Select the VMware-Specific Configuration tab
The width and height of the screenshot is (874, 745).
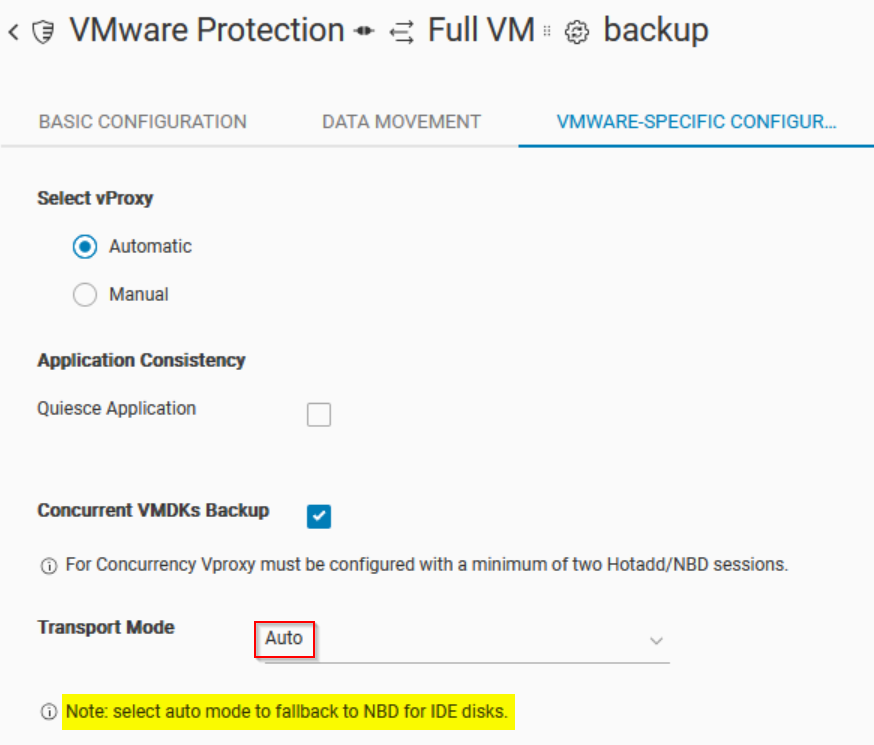click(695, 122)
